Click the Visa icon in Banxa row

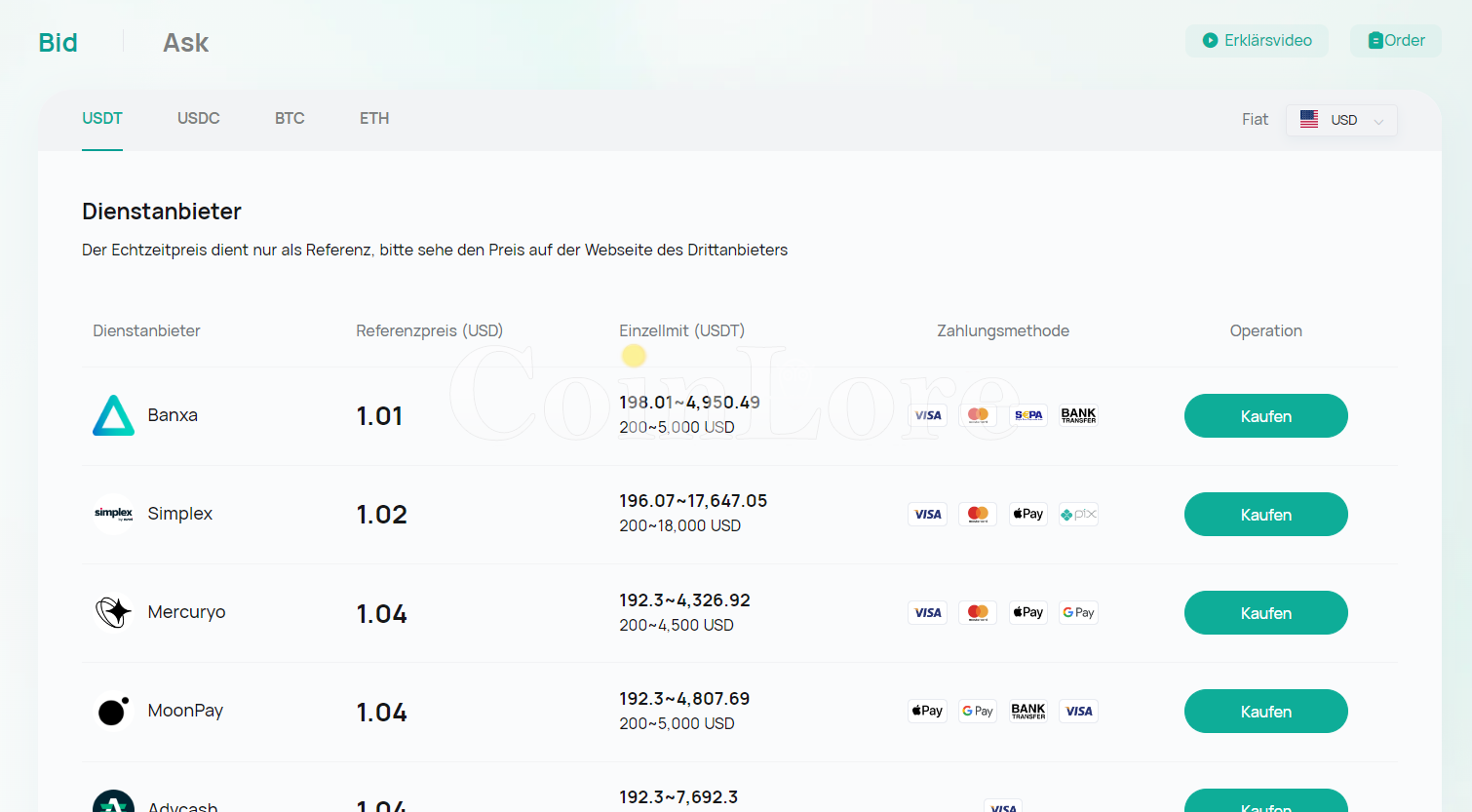[928, 415]
